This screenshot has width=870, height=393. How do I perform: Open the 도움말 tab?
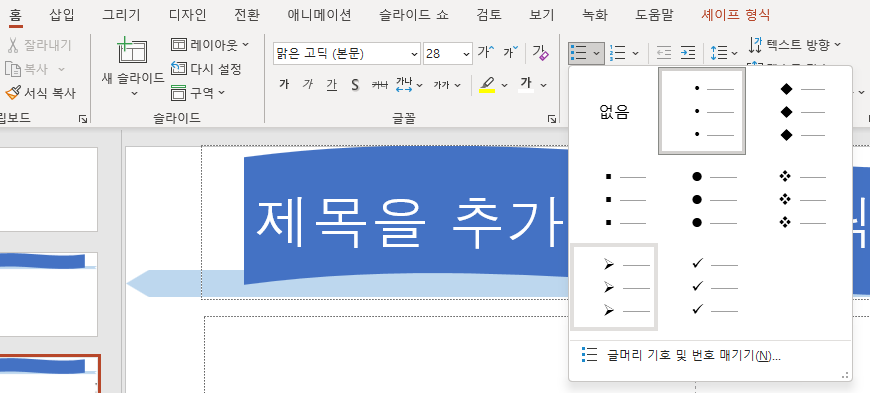654,15
